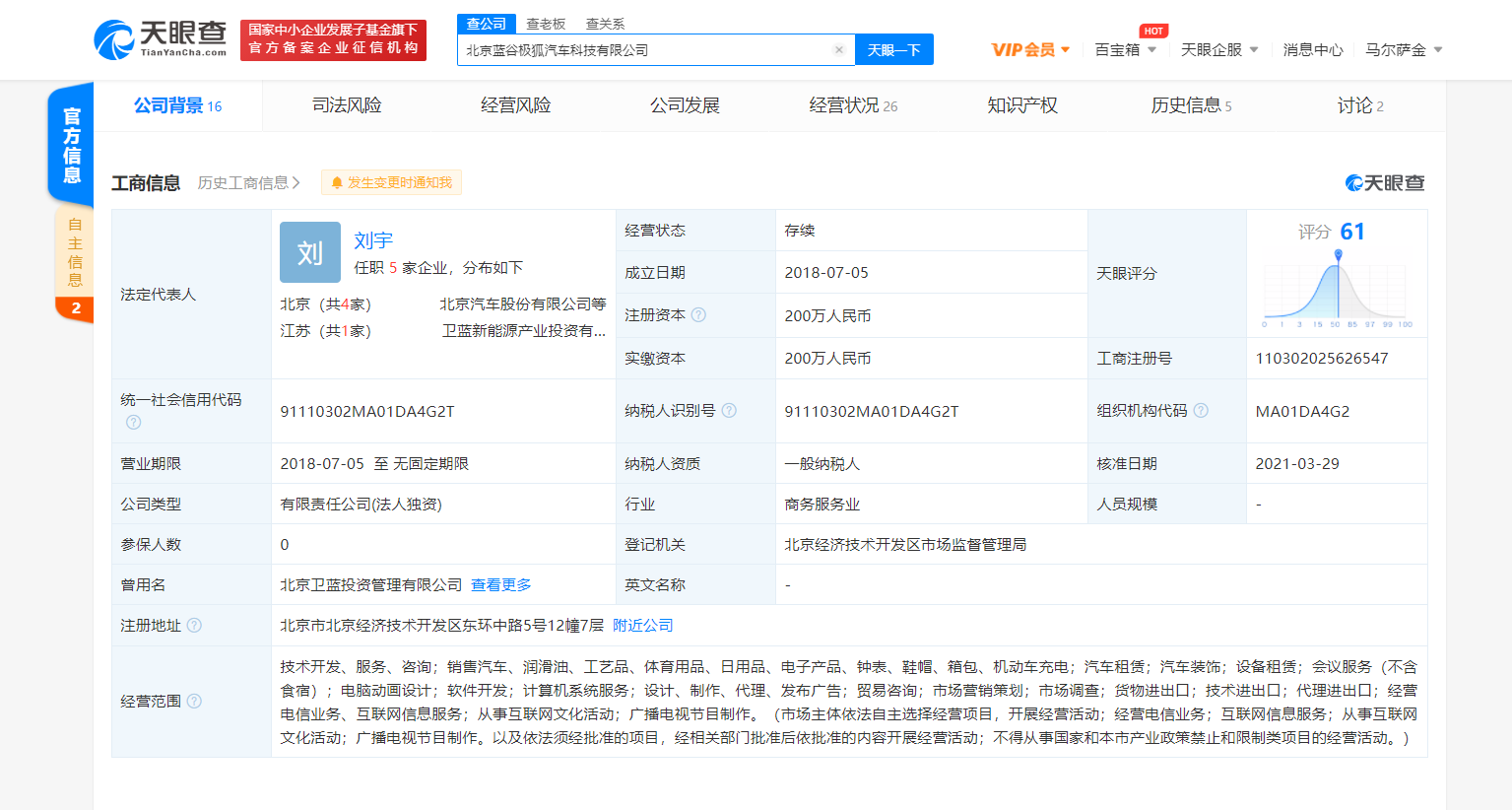Clear the search box with the X icon
The height and width of the screenshot is (810, 1512).
click(x=839, y=50)
